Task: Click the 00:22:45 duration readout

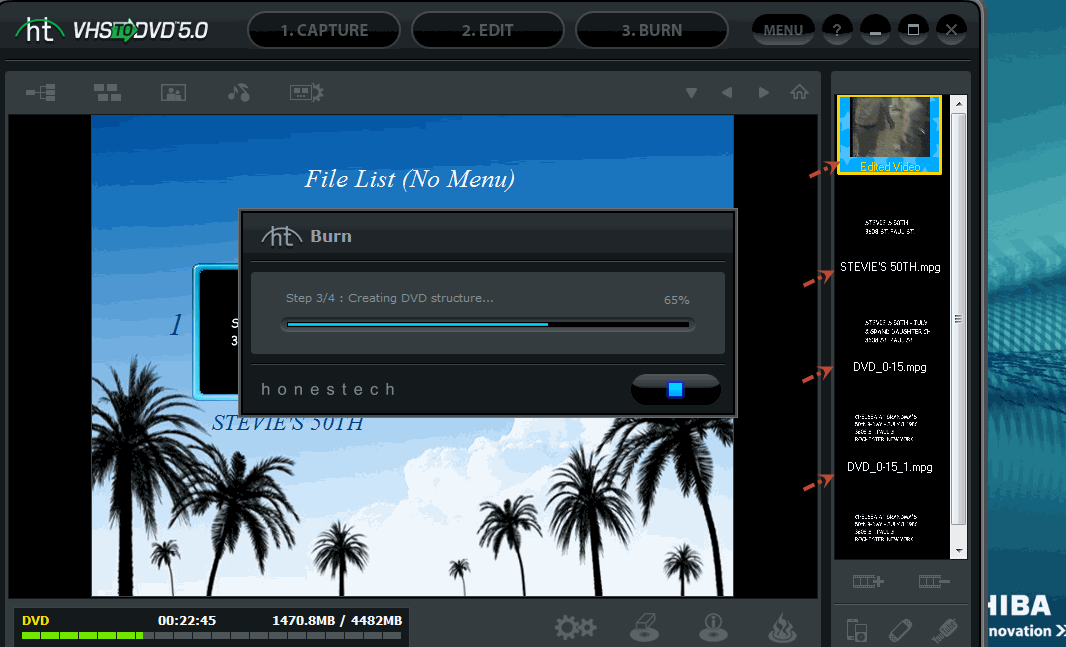Action: coord(187,620)
